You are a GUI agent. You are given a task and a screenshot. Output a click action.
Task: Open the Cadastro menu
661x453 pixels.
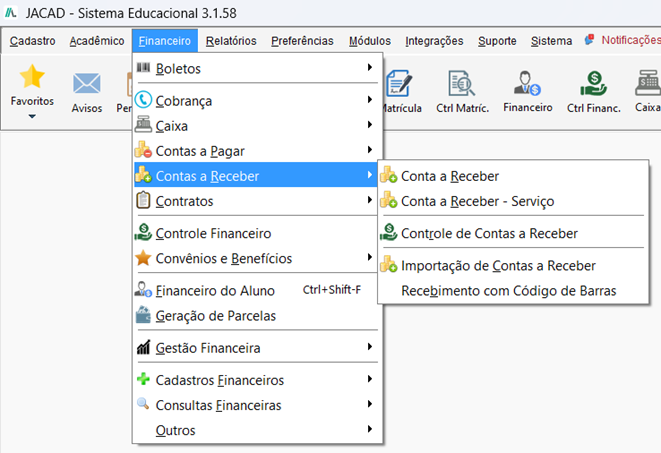pos(33,41)
